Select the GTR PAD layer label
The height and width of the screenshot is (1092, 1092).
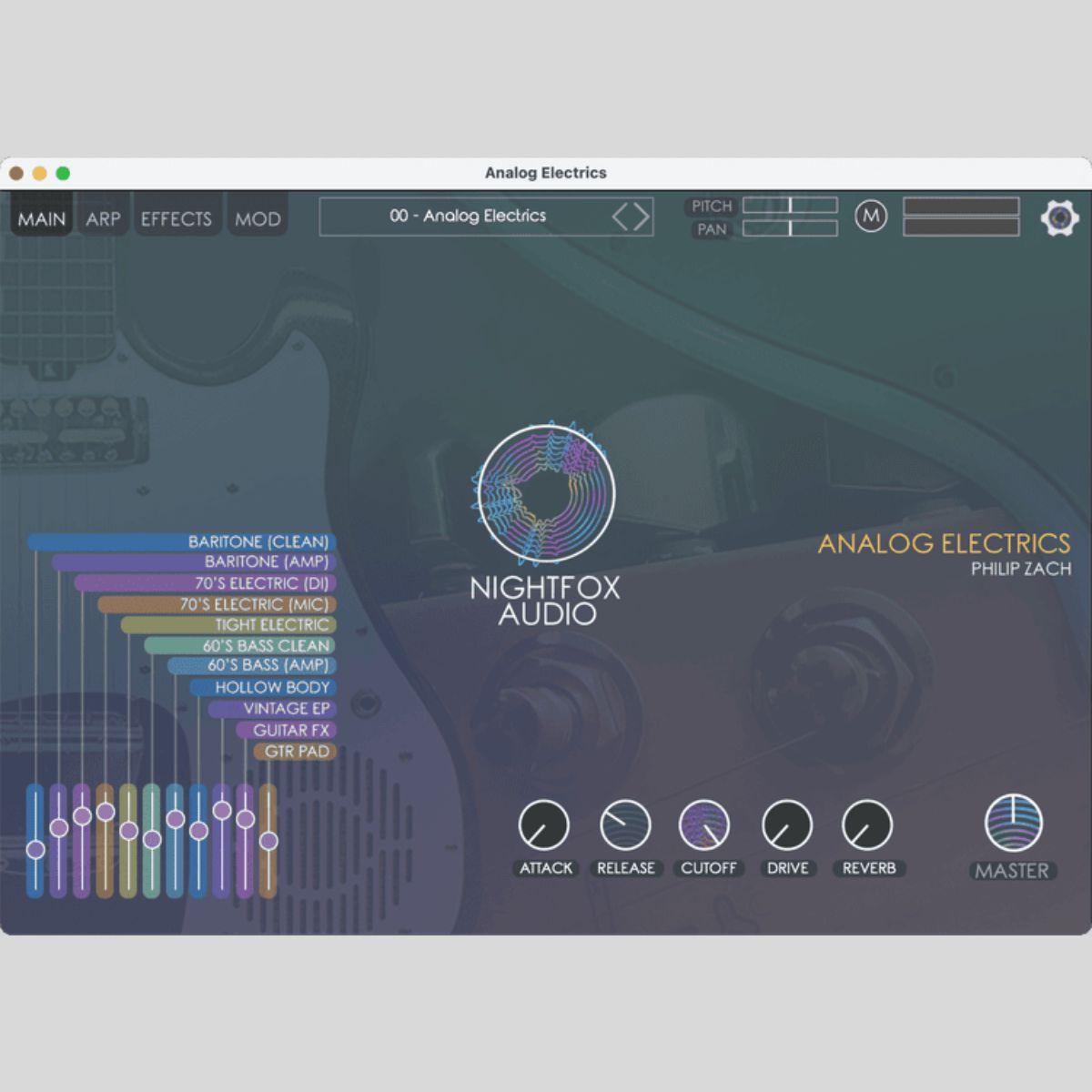(x=295, y=751)
